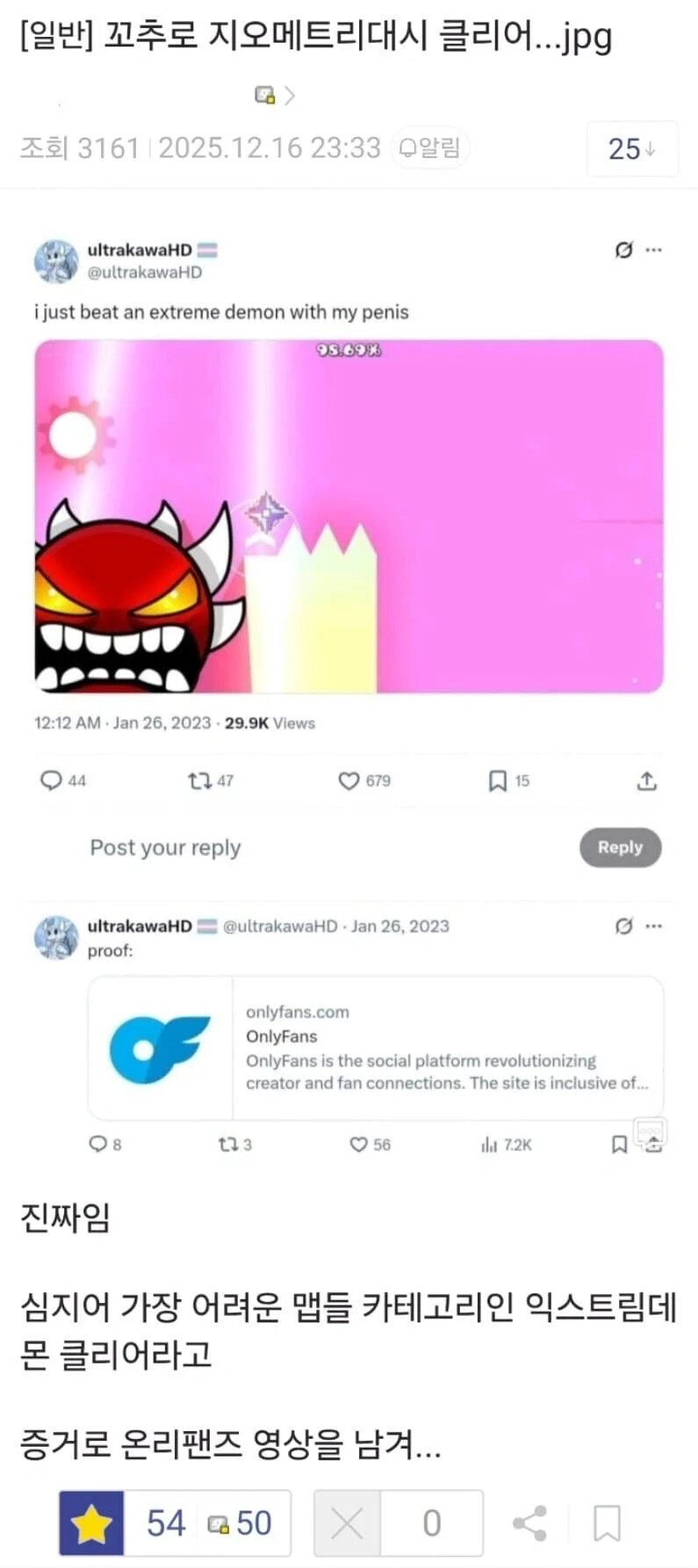
Task: Click the heart like icon with 679
Action: (x=349, y=780)
